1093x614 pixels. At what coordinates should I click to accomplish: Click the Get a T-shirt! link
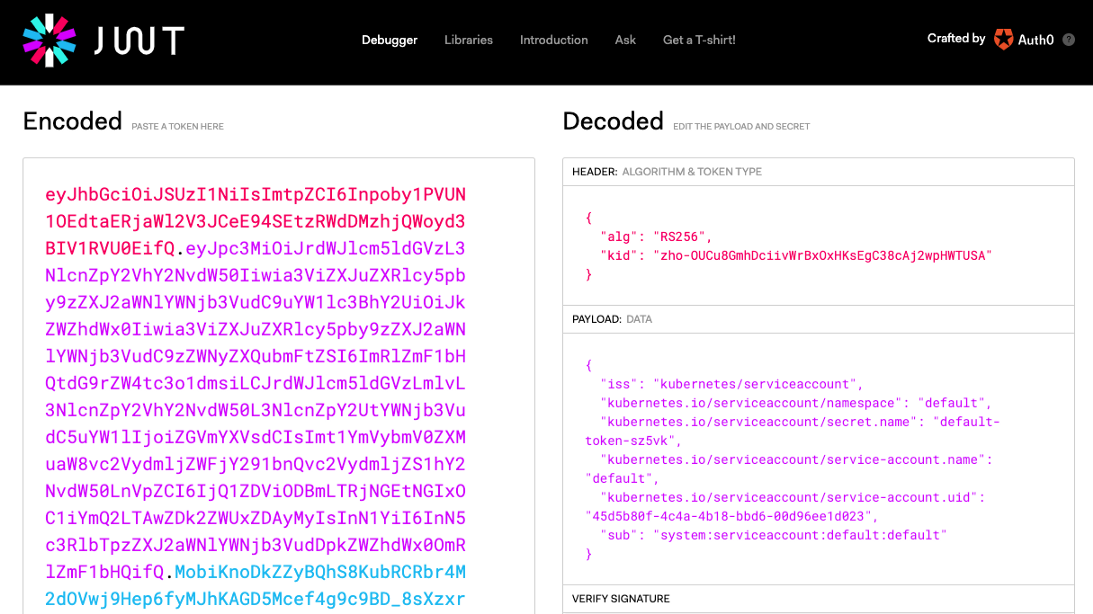[699, 40]
